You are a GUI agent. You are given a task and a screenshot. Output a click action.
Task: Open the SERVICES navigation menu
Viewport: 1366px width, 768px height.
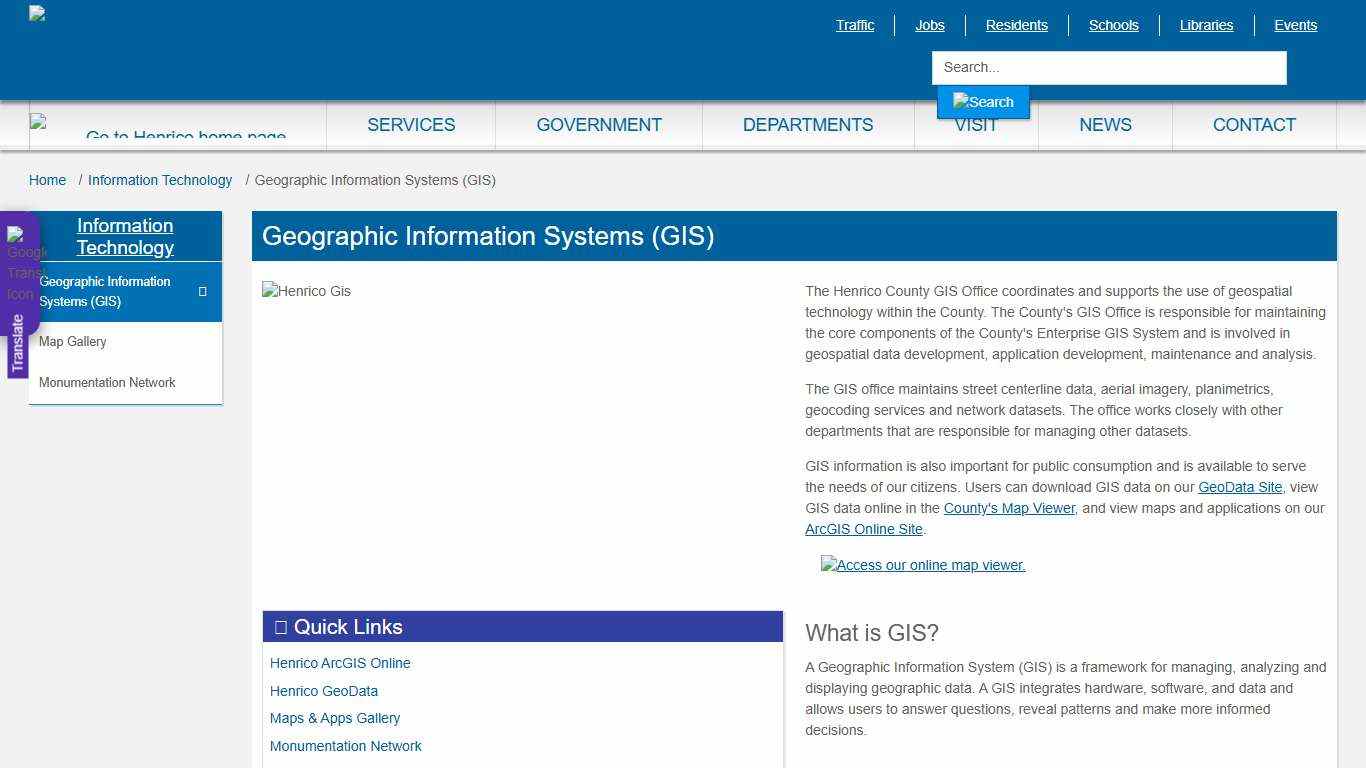pyautogui.click(x=411, y=124)
